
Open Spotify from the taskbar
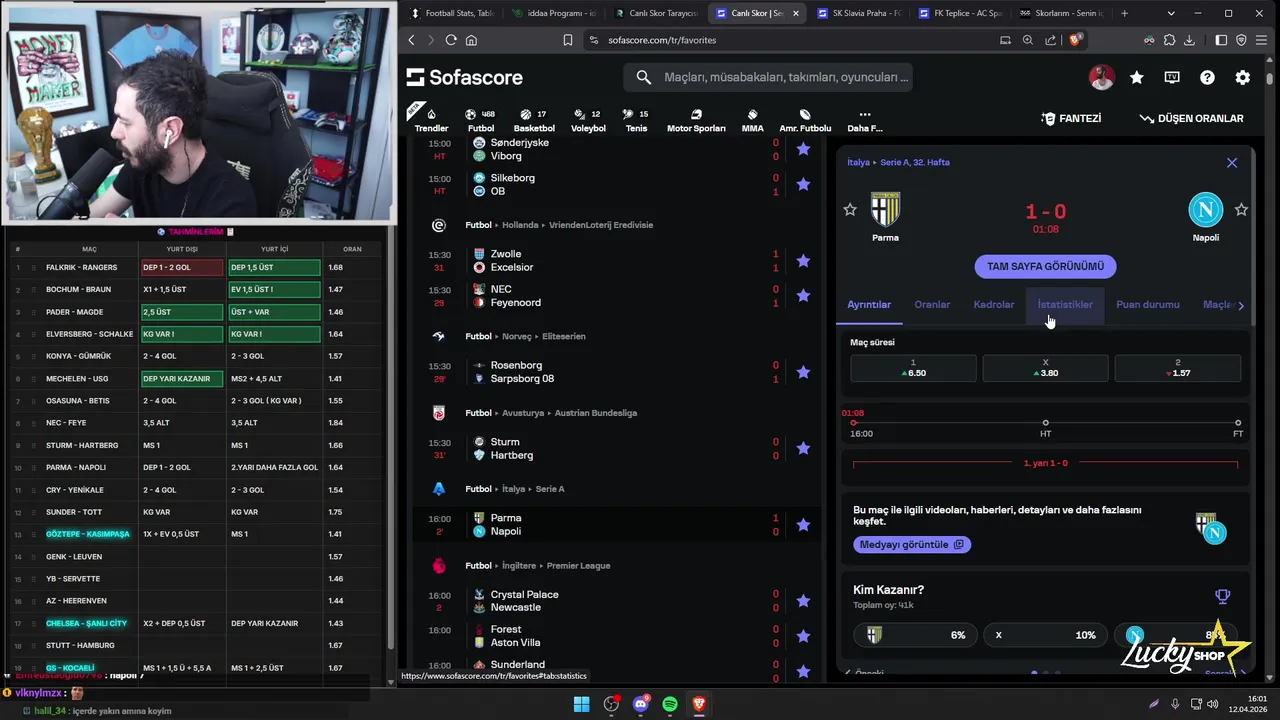pos(670,705)
